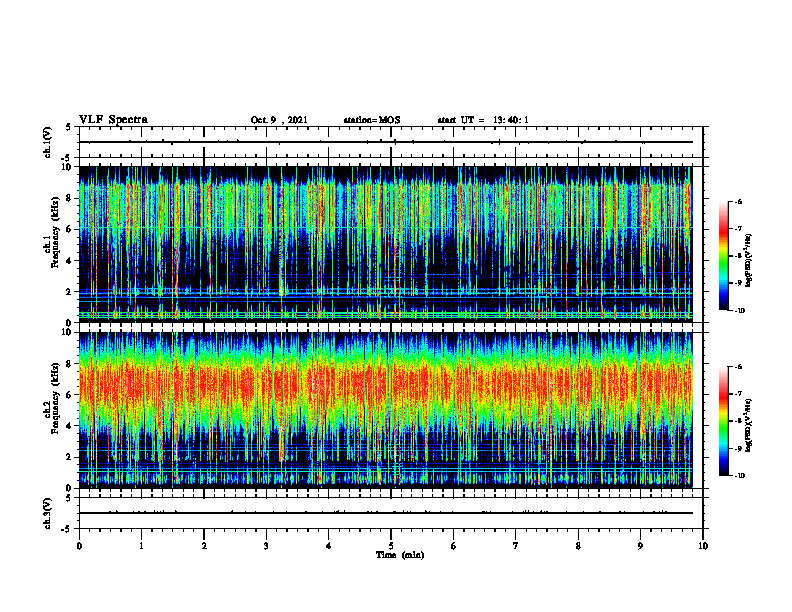
Task: Click the "-6" label on ch.1 color scale
Action: click(738, 201)
